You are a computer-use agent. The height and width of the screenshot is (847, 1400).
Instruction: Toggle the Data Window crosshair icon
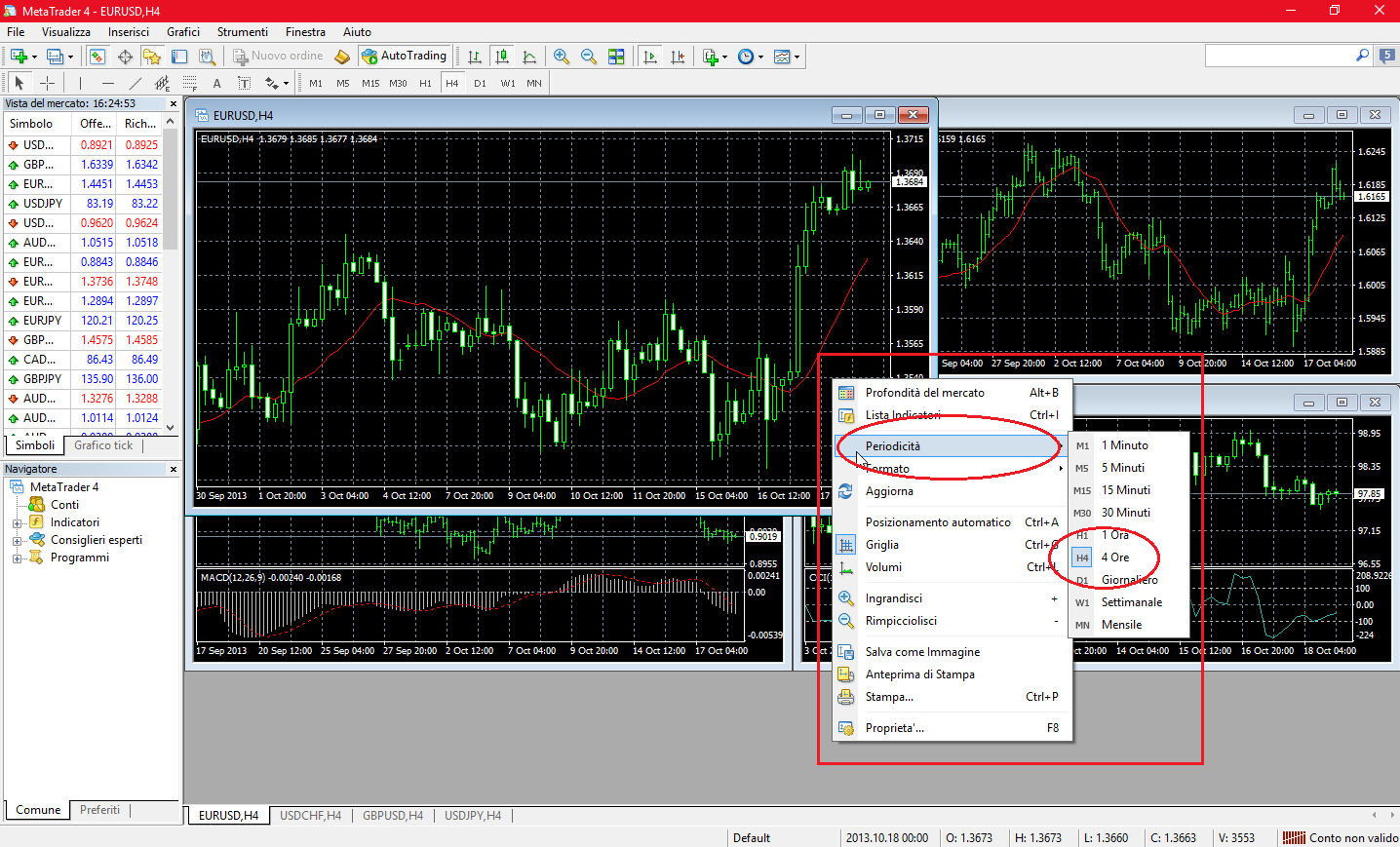tap(125, 57)
